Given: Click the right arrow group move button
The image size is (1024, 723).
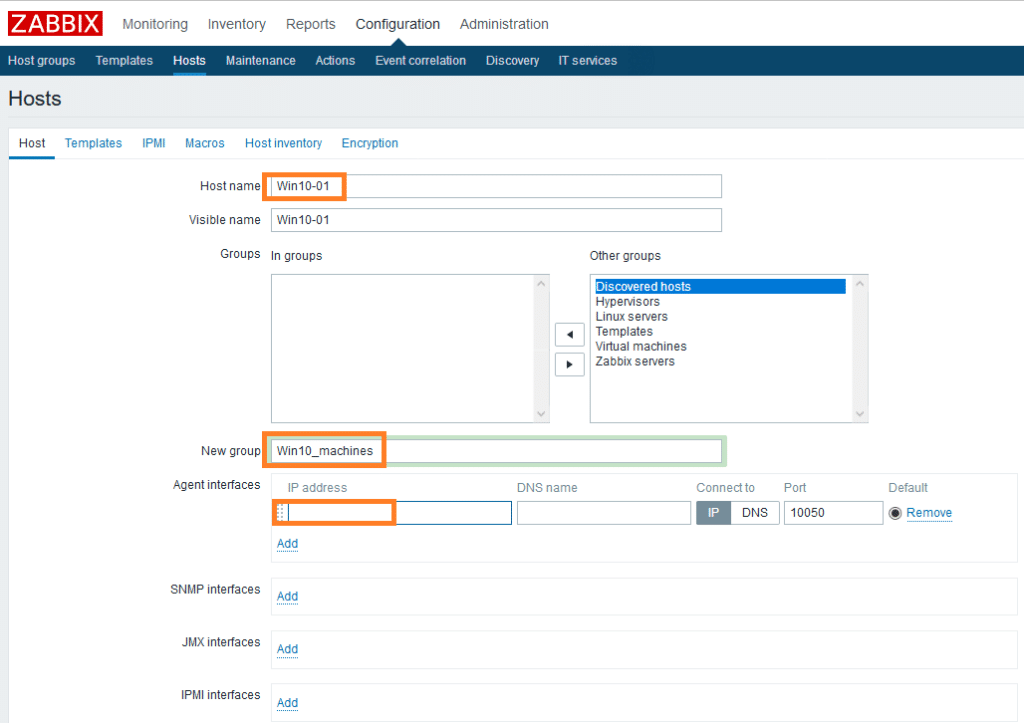Looking at the screenshot, I should point(569,364).
